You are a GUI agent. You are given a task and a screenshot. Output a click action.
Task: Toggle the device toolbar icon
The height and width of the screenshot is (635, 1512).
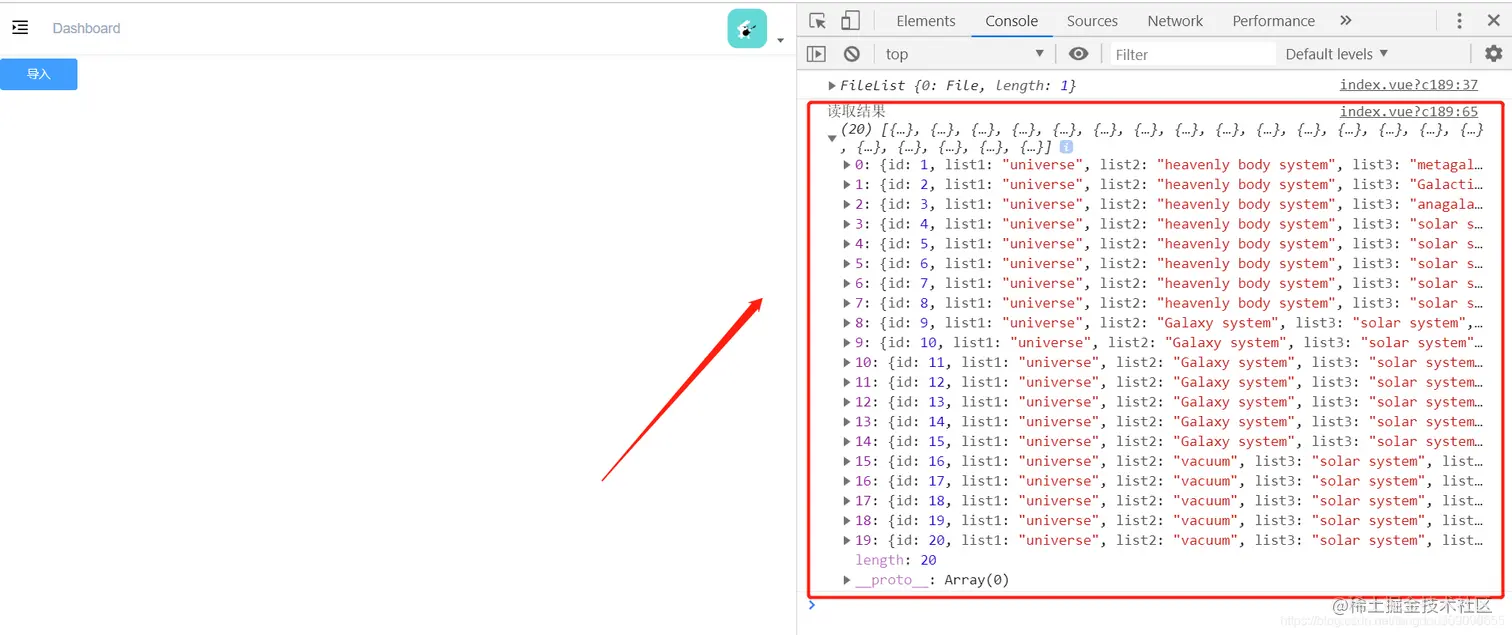850,21
